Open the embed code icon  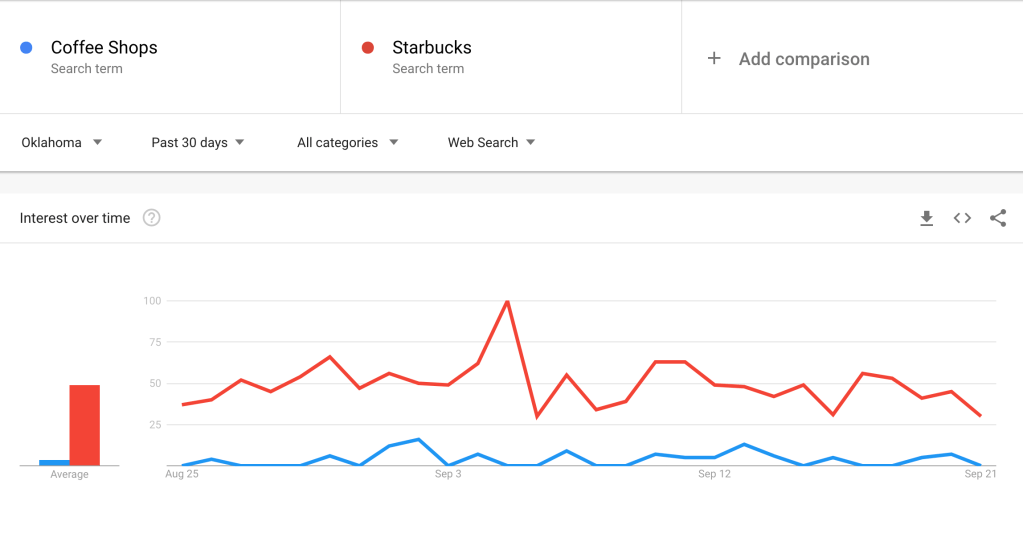point(962,218)
